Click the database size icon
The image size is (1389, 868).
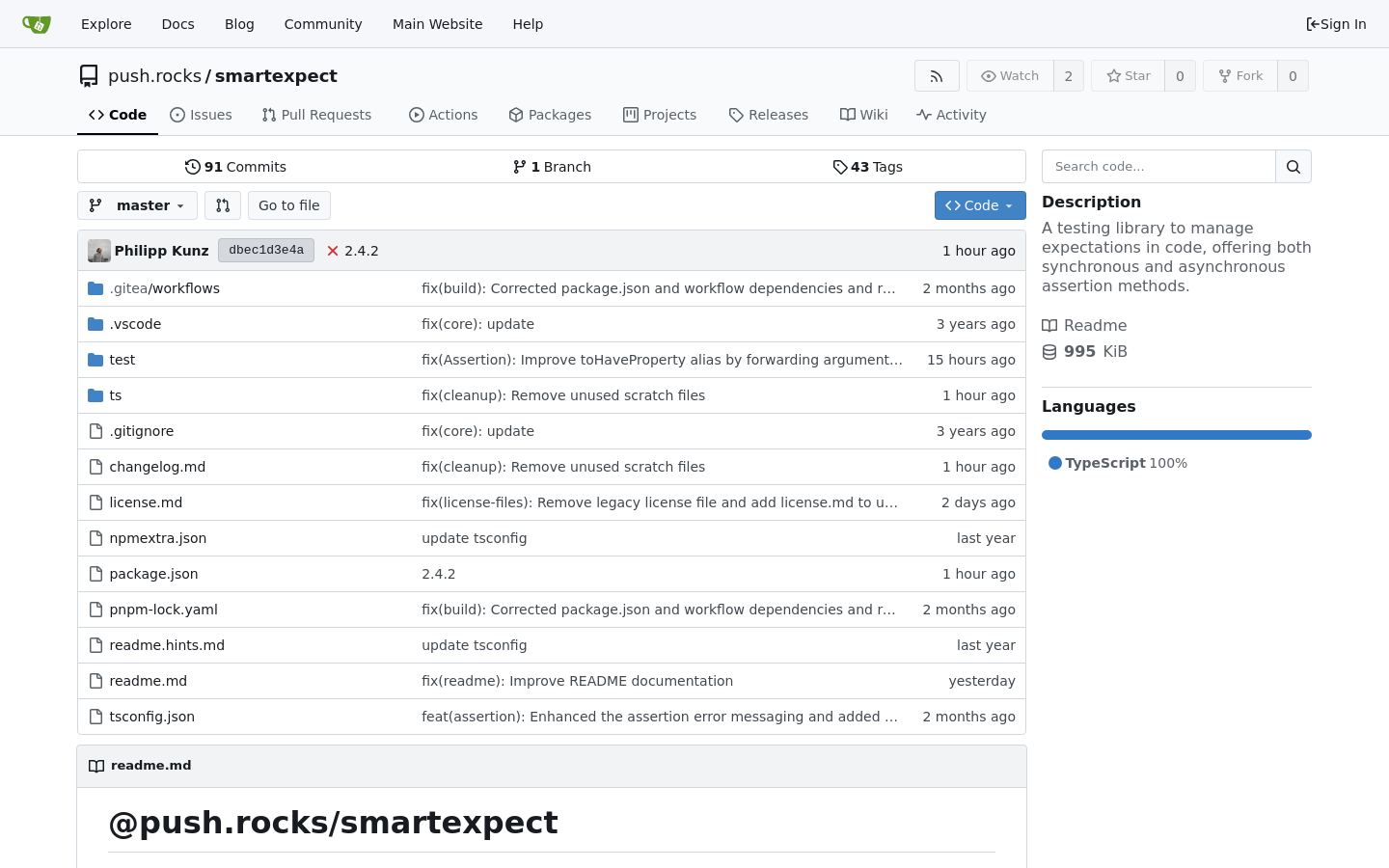[1049, 352]
